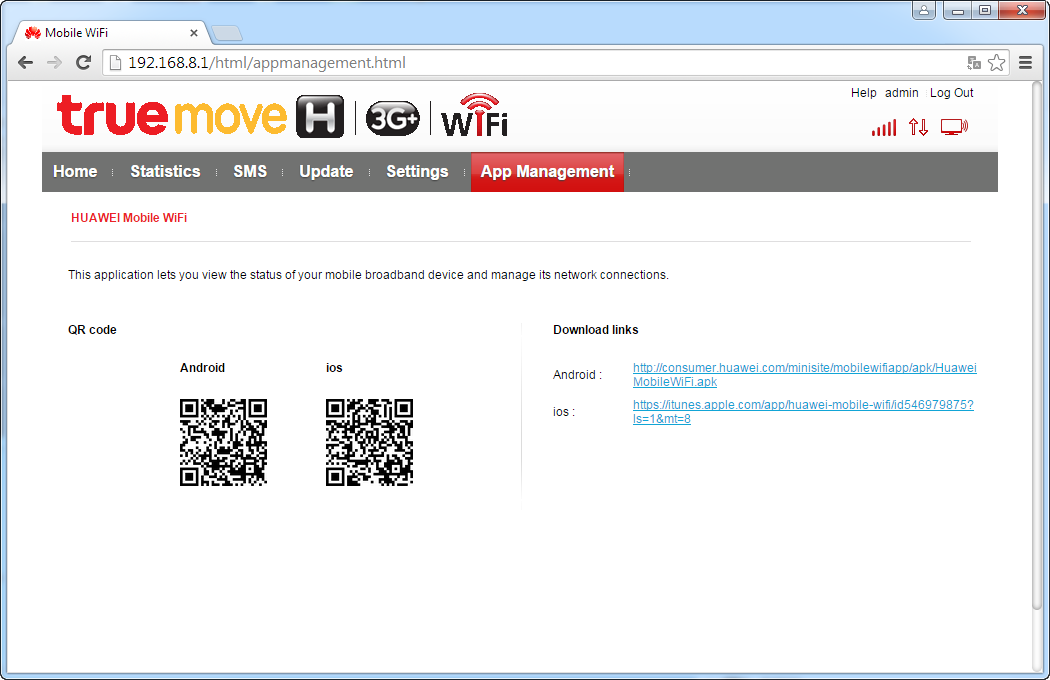Click the 'Android' label above QR code
Image resolution: width=1050 pixels, height=680 pixels.
pyautogui.click(x=202, y=368)
